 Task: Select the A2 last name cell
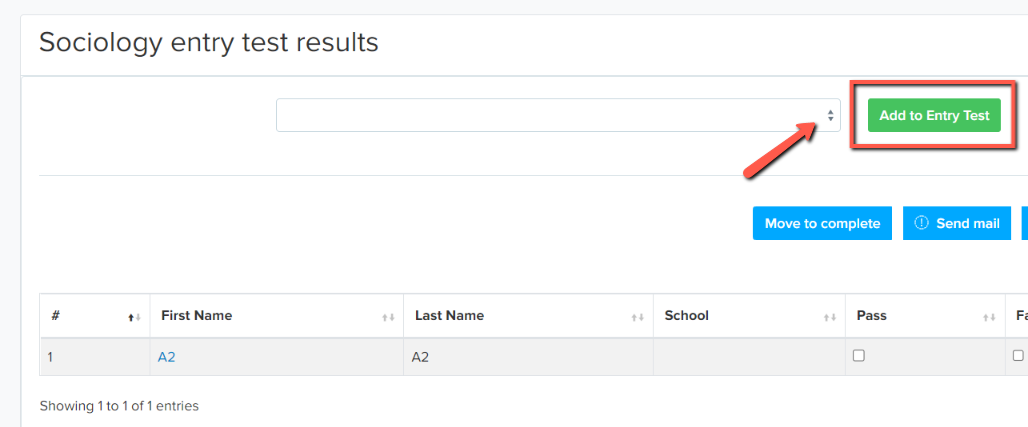click(528, 357)
